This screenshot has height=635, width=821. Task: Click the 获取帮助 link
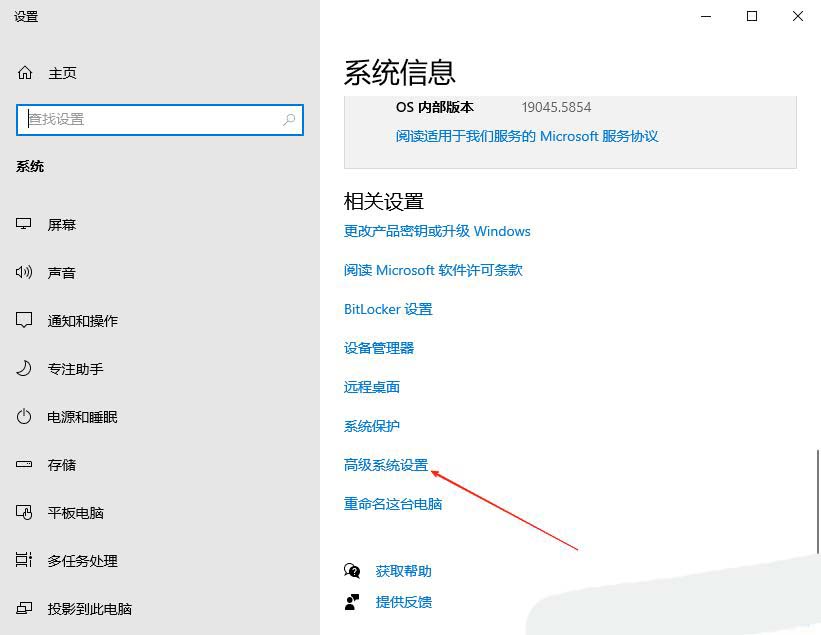403,571
